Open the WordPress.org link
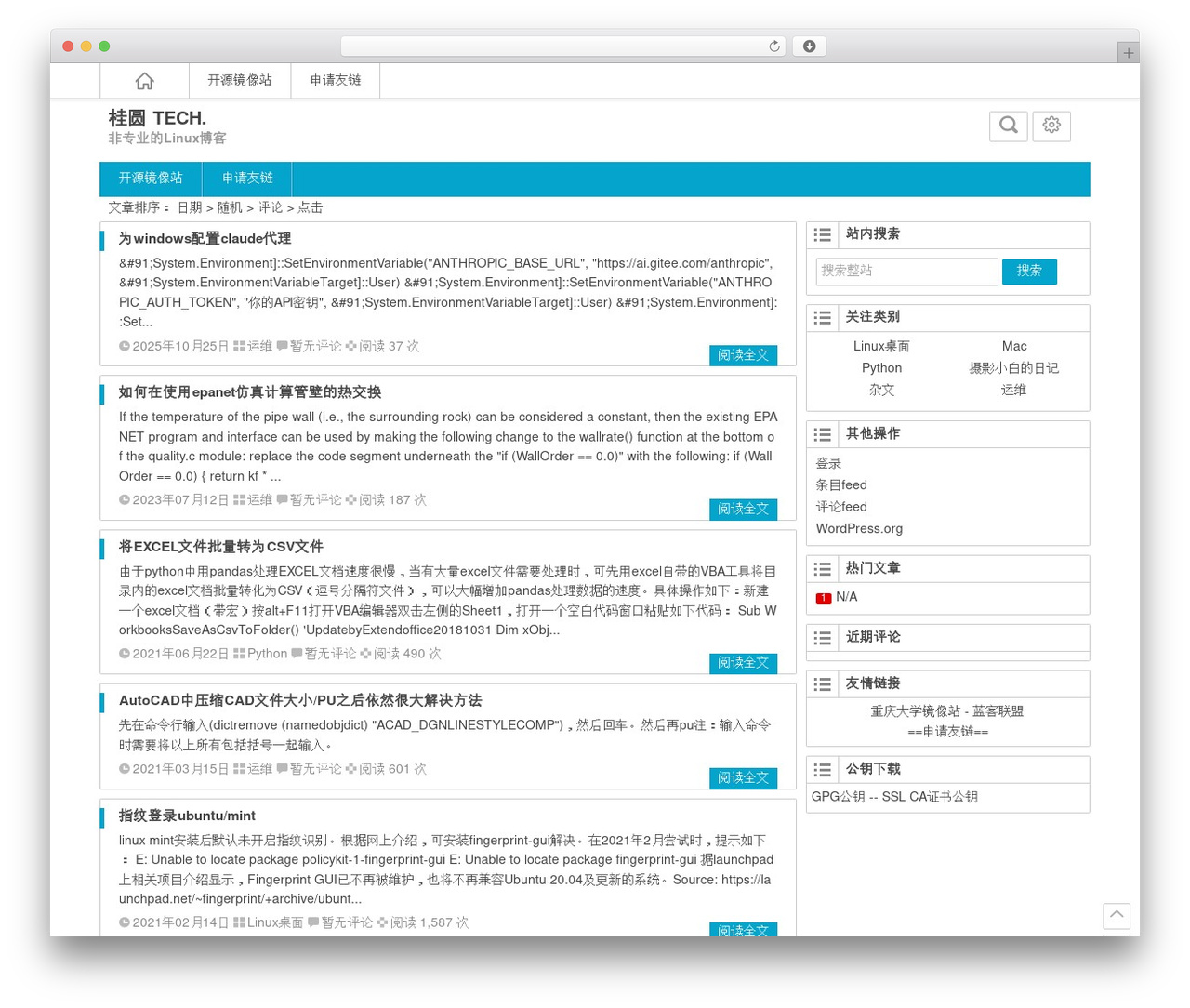Viewport: 1190px width, 1008px height. coord(859,529)
